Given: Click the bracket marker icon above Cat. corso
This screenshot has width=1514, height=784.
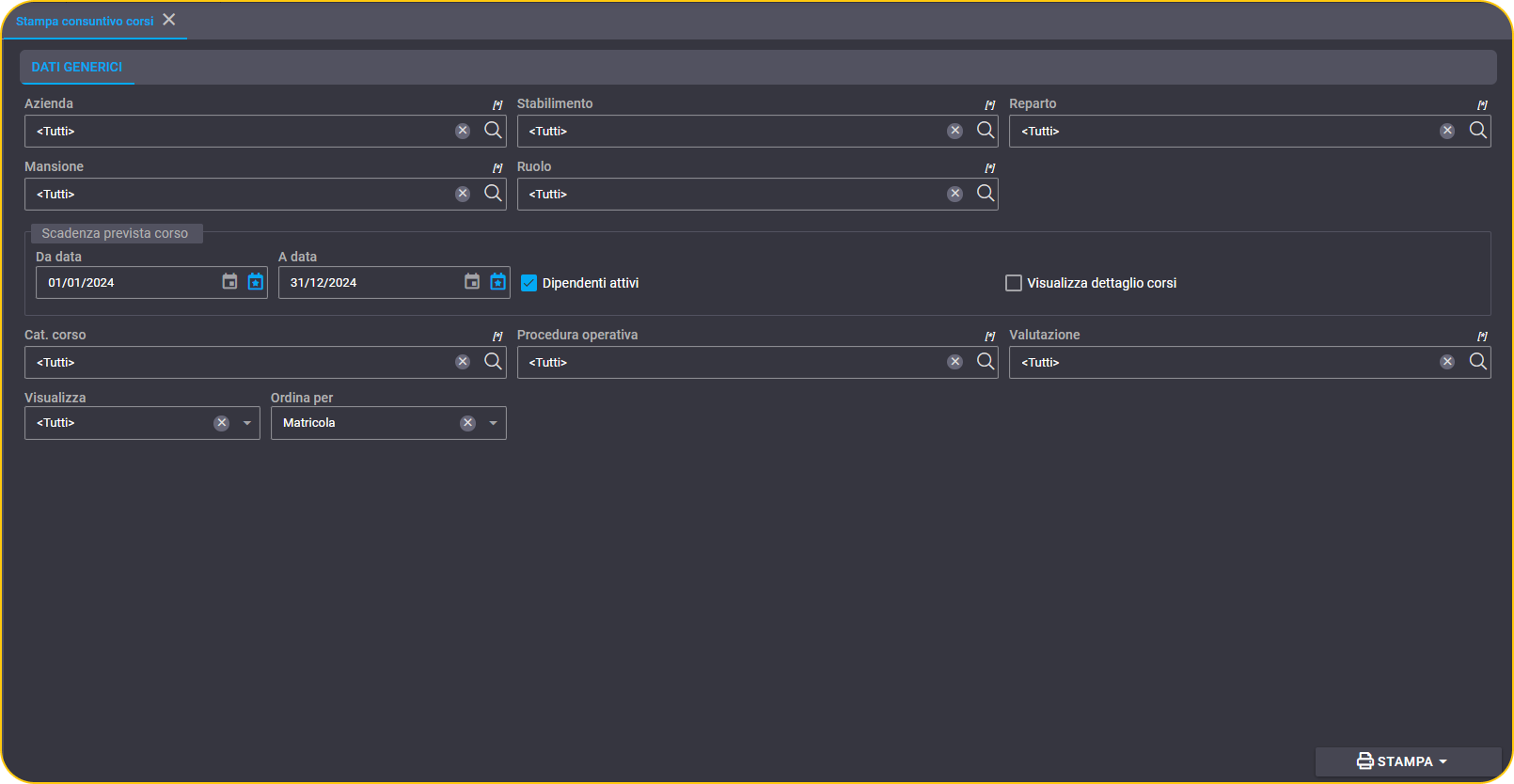Looking at the screenshot, I should [497, 336].
